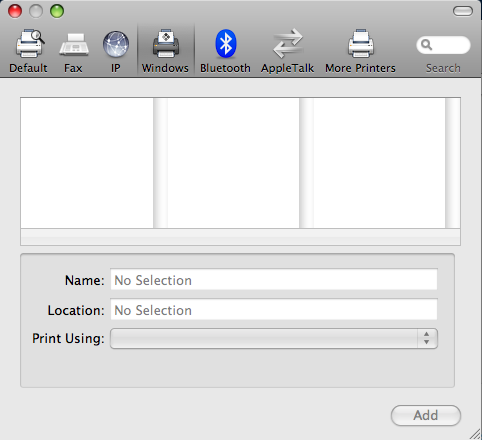The image size is (482, 440).
Task: Open the Print Using popup menu
Action: [274, 339]
